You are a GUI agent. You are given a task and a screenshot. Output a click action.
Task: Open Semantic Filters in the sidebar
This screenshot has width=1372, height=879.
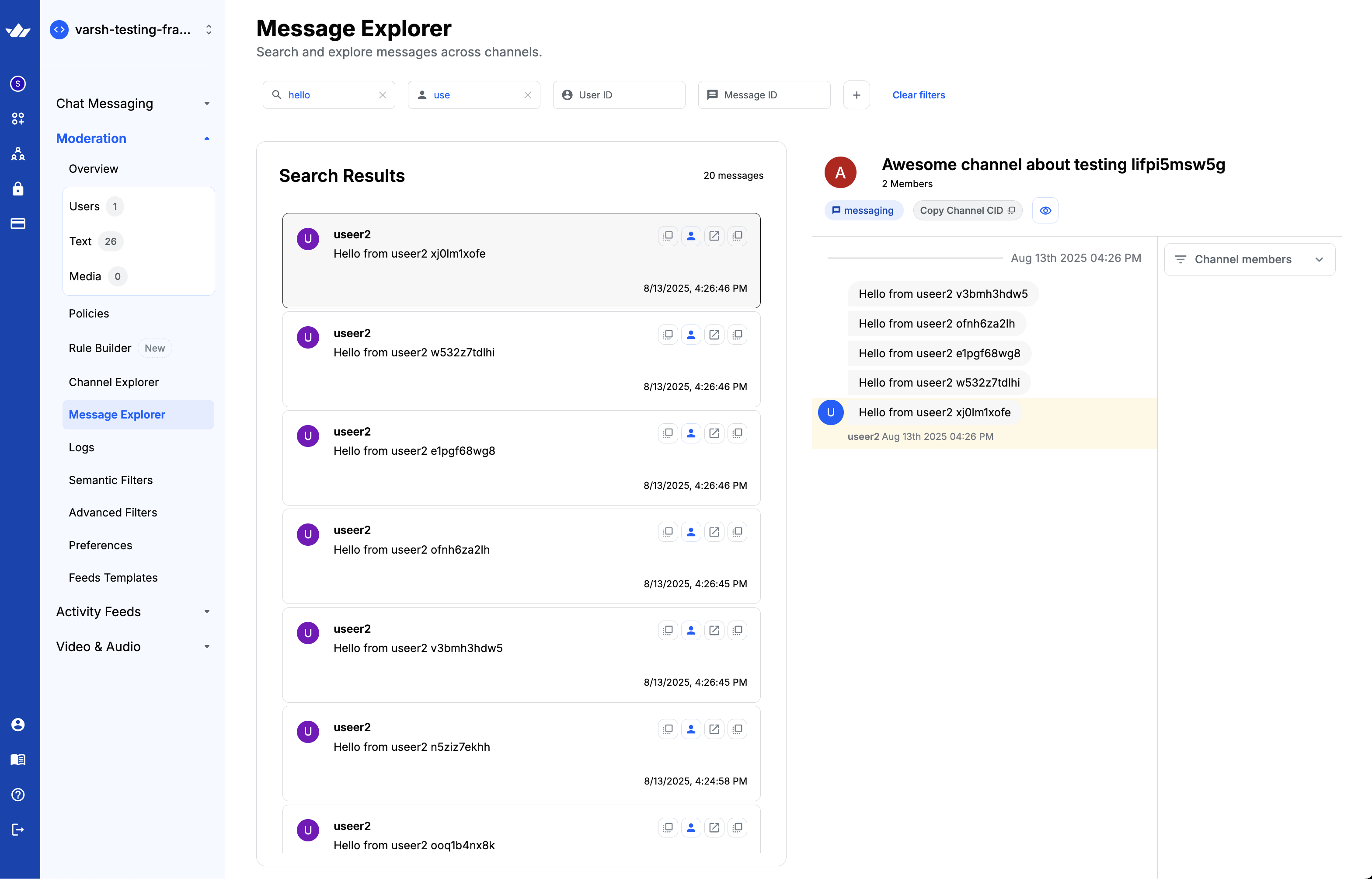(111, 480)
